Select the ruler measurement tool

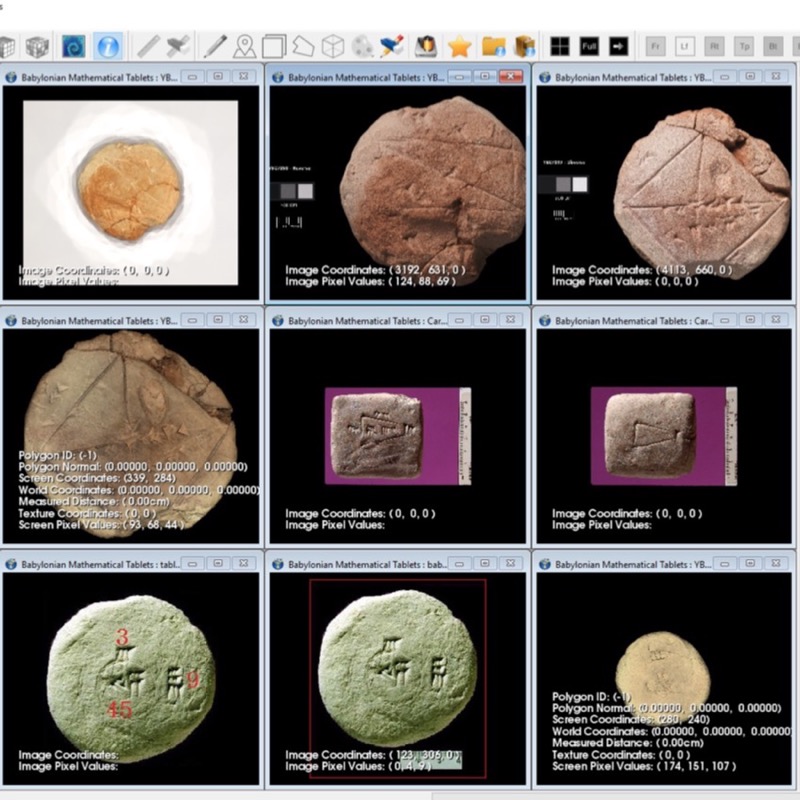148,46
